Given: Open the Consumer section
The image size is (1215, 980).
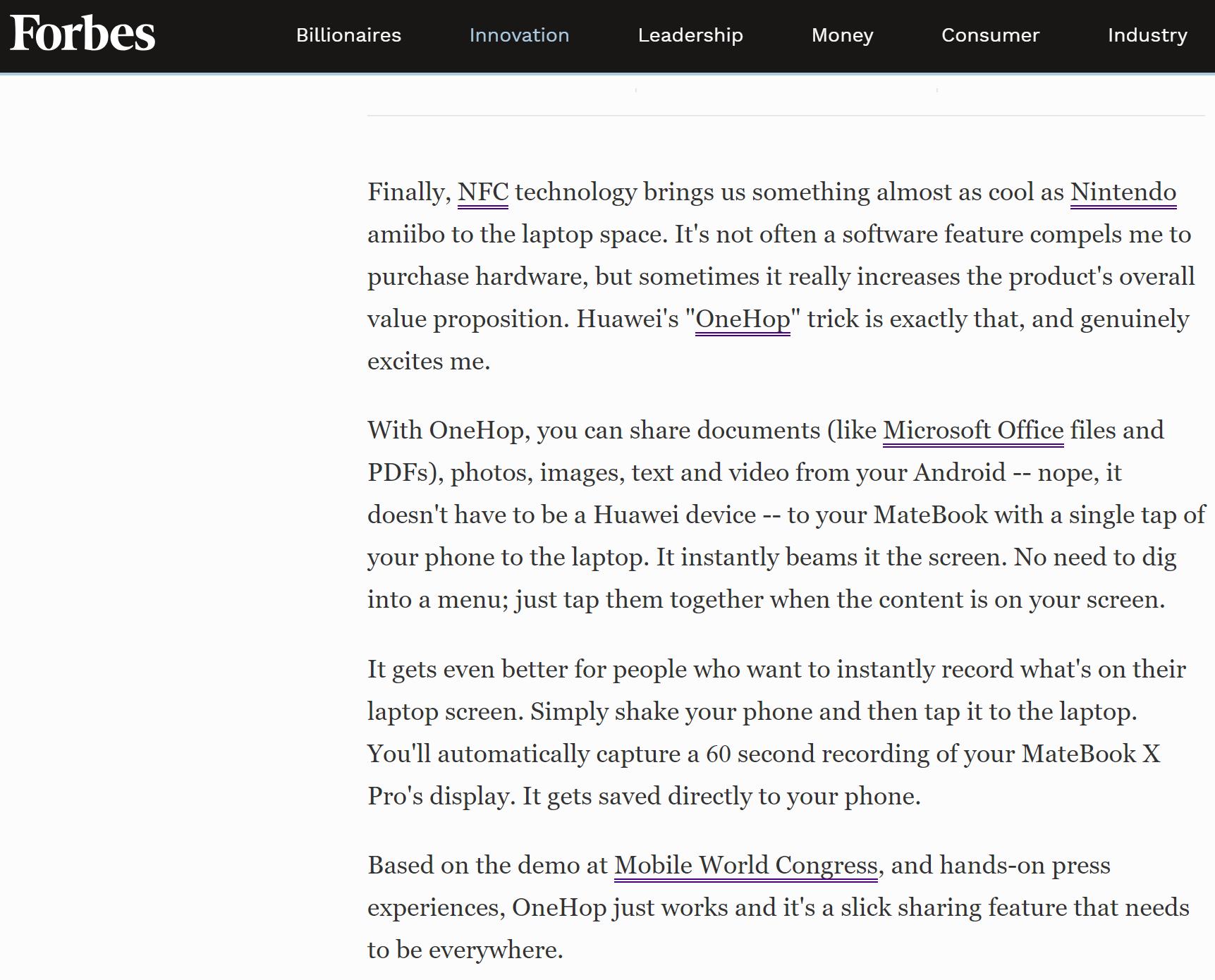Looking at the screenshot, I should tap(990, 35).
